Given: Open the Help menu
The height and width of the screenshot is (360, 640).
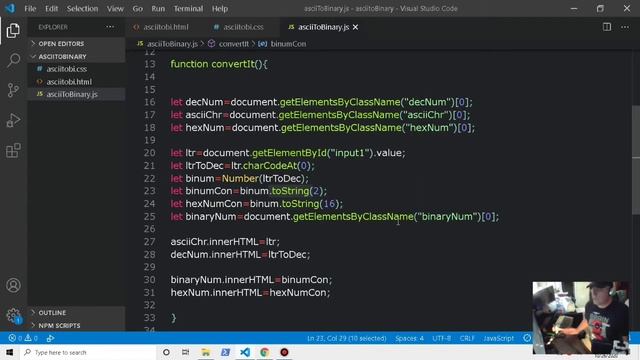Looking at the screenshot, I should [220, 8].
